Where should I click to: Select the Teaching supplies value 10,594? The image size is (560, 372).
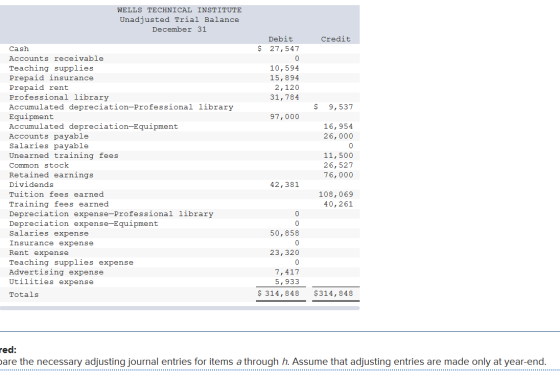[284, 68]
